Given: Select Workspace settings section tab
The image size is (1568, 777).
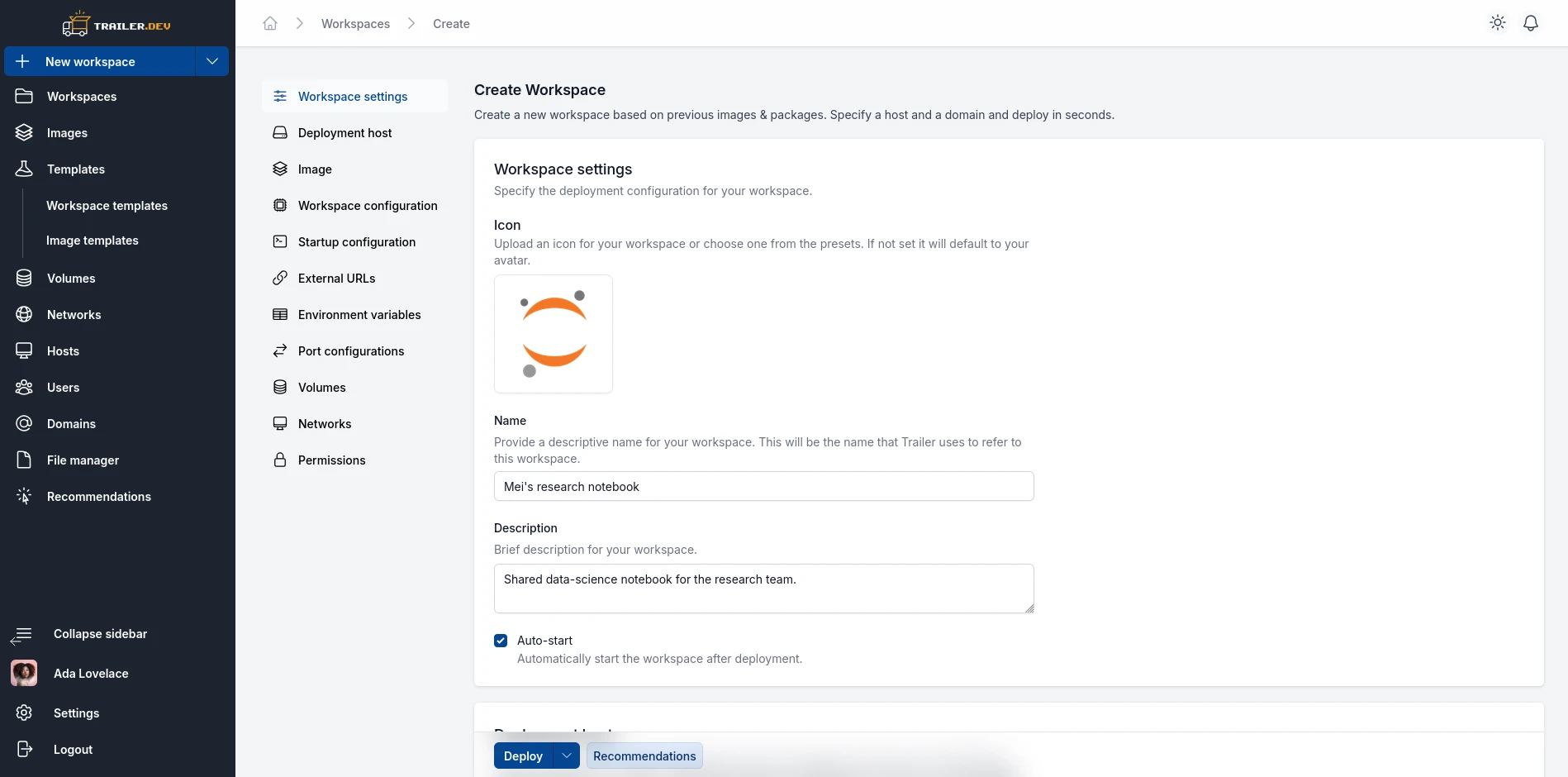Looking at the screenshot, I should 355,96.
